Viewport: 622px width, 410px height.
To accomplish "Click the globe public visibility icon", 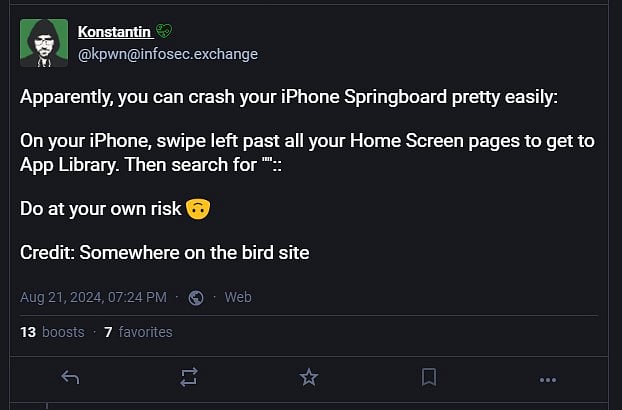I will 196,297.
